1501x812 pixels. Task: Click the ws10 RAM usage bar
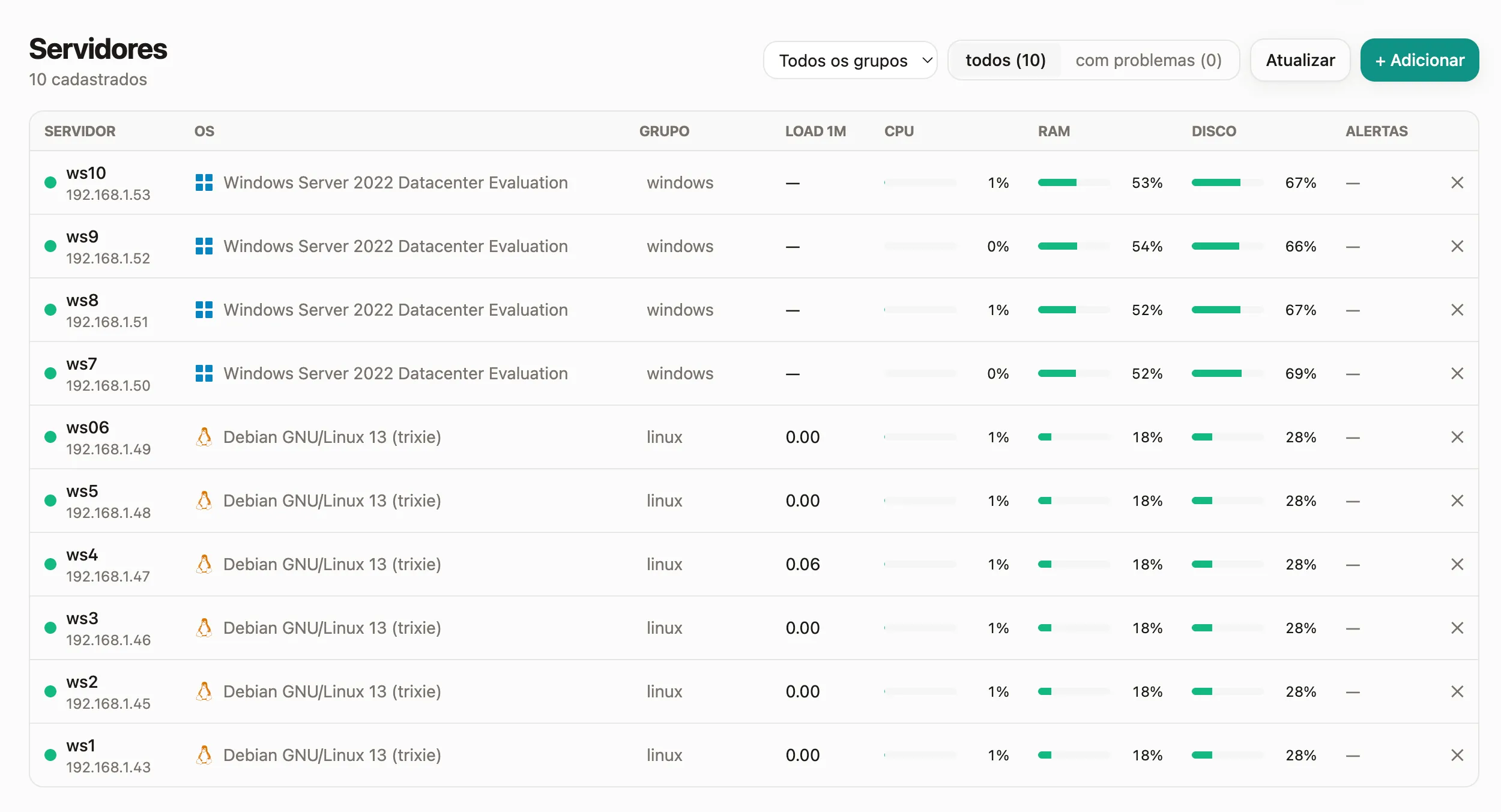[x=1074, y=182]
